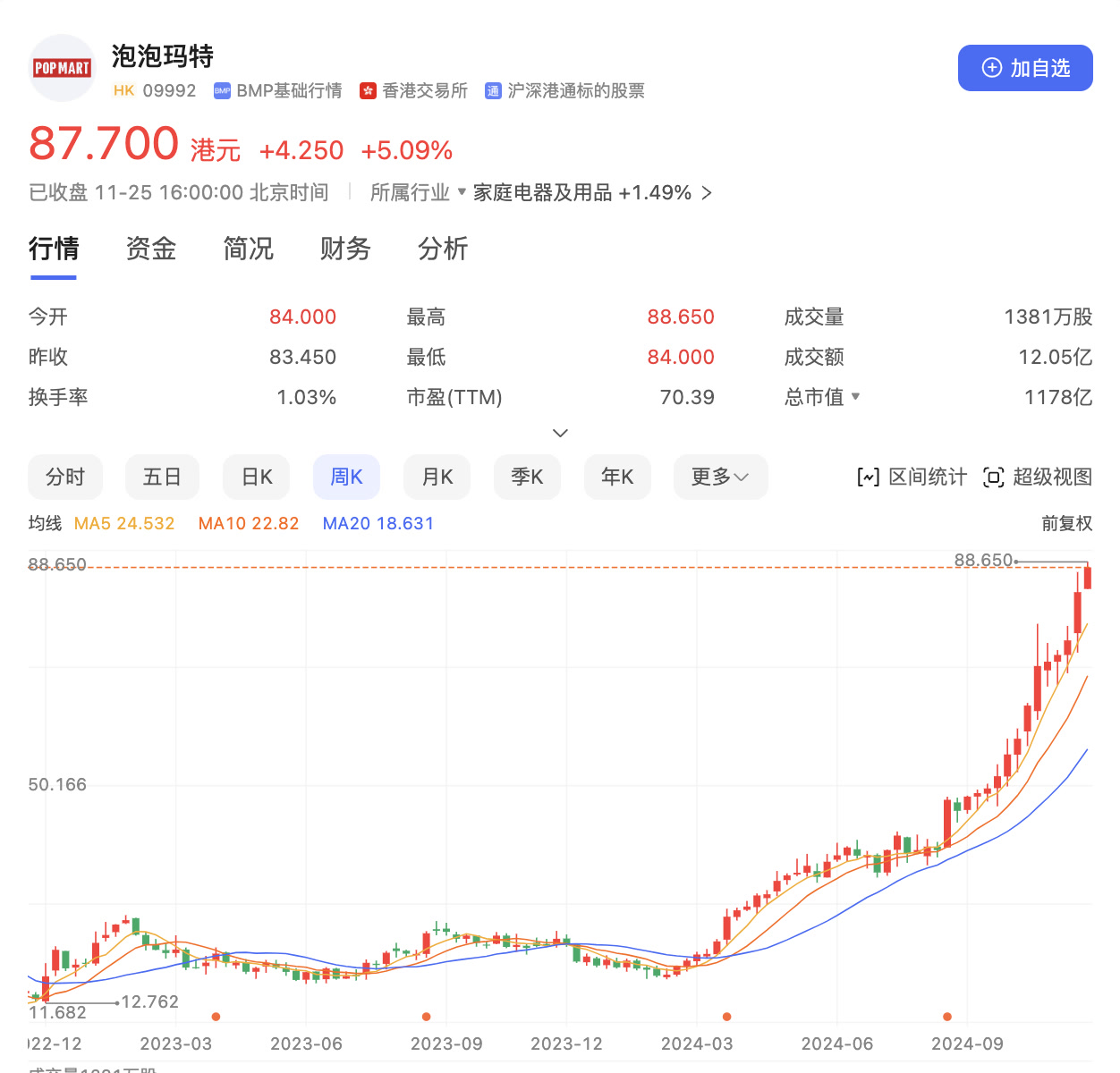Switch to the 行情 tab
This screenshot has width=1120, height=1073.
click(54, 249)
